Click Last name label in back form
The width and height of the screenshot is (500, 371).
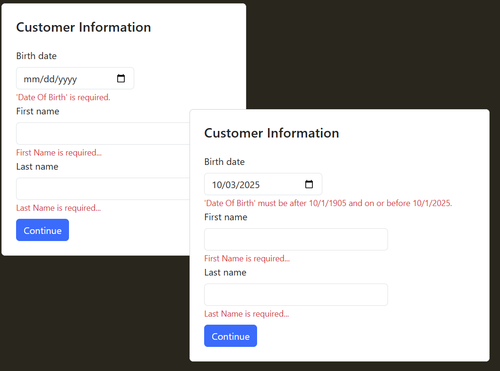[x=37, y=166]
